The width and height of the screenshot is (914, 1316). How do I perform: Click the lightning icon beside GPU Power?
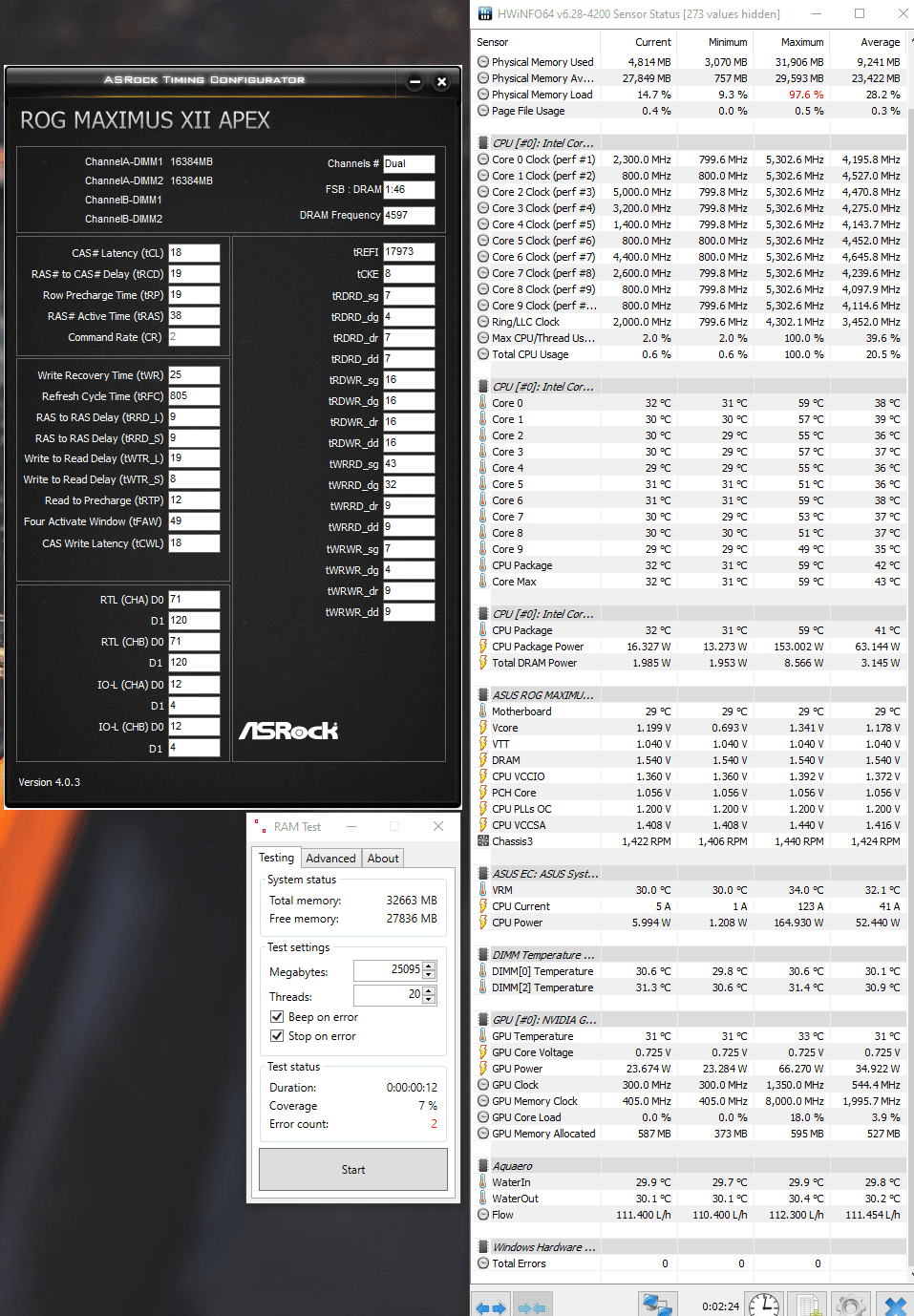click(x=483, y=1069)
